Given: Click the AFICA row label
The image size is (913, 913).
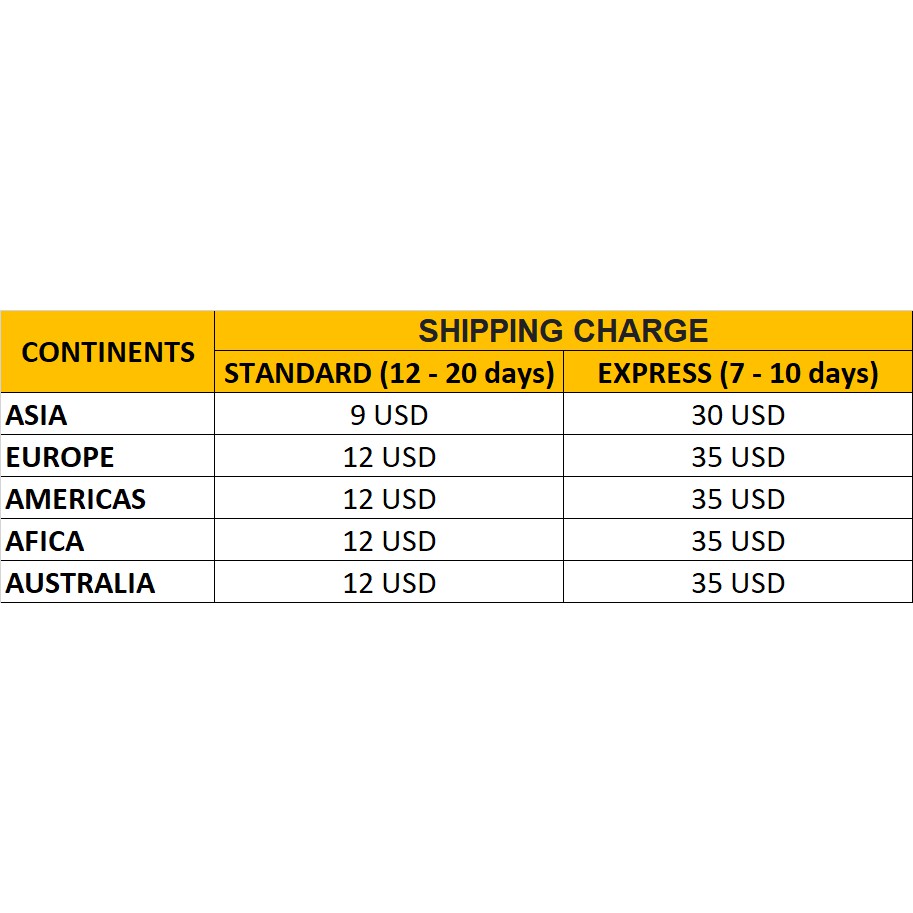Looking at the screenshot, I should [x=45, y=541].
